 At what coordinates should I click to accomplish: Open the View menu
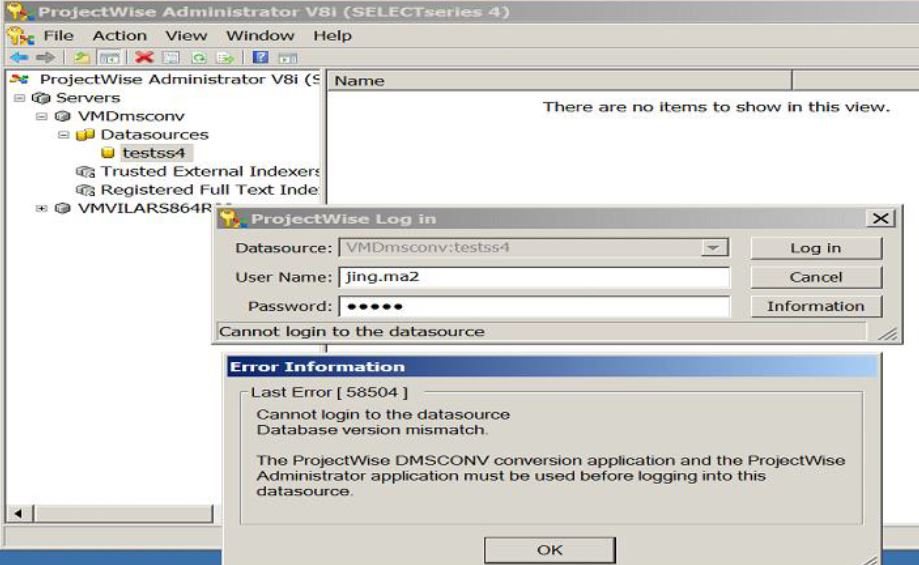click(x=186, y=36)
